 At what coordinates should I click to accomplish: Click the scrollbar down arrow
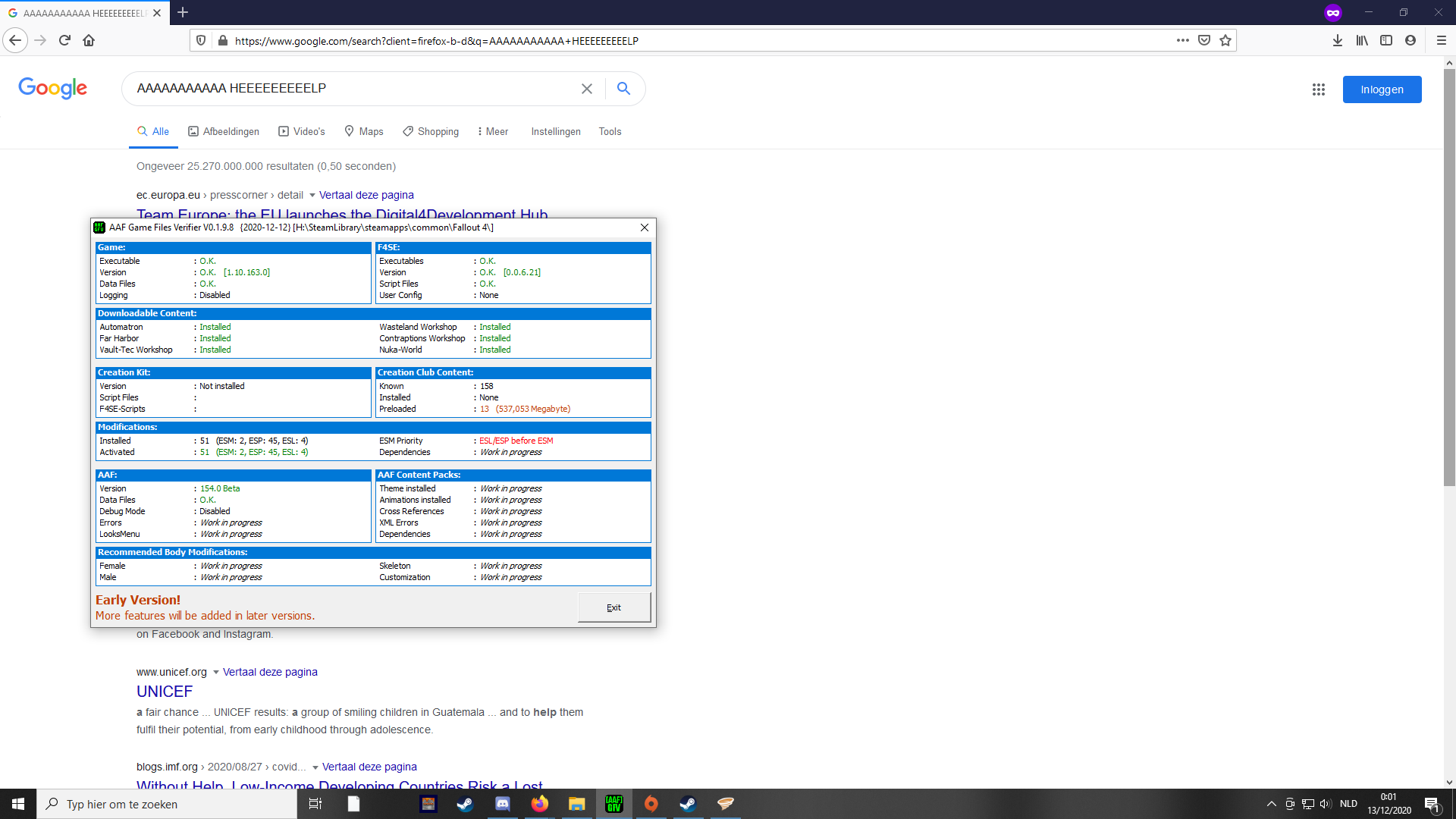pyautogui.click(x=1449, y=783)
